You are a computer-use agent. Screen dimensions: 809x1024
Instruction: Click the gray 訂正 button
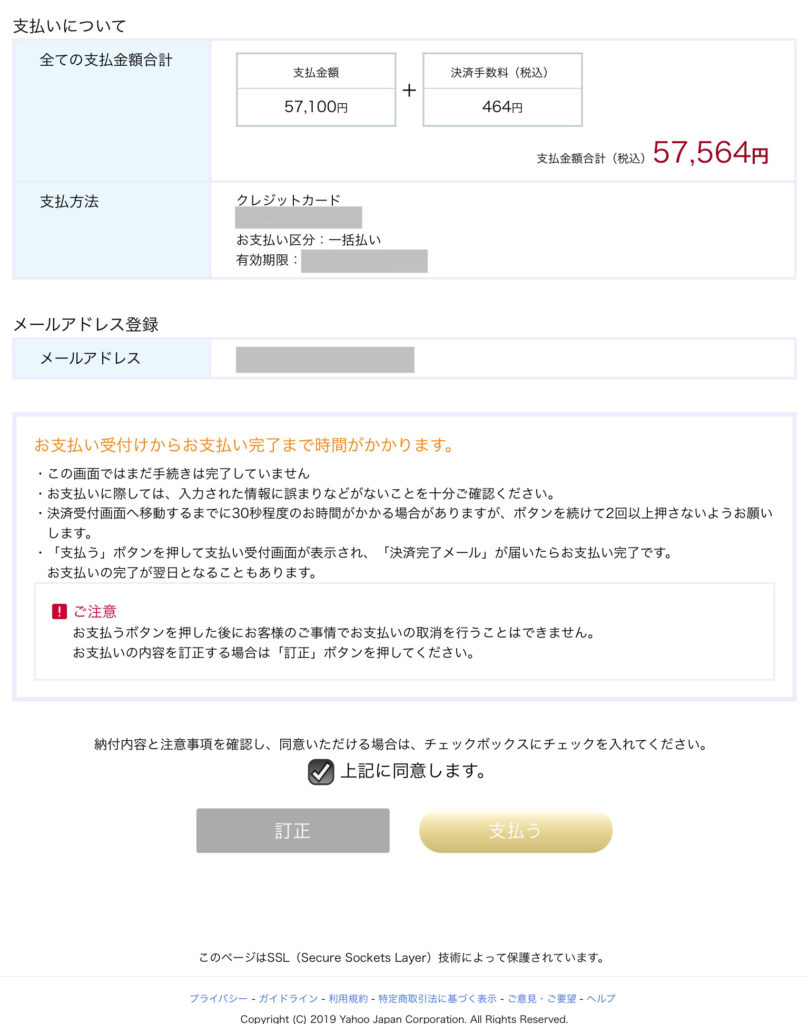[293, 831]
